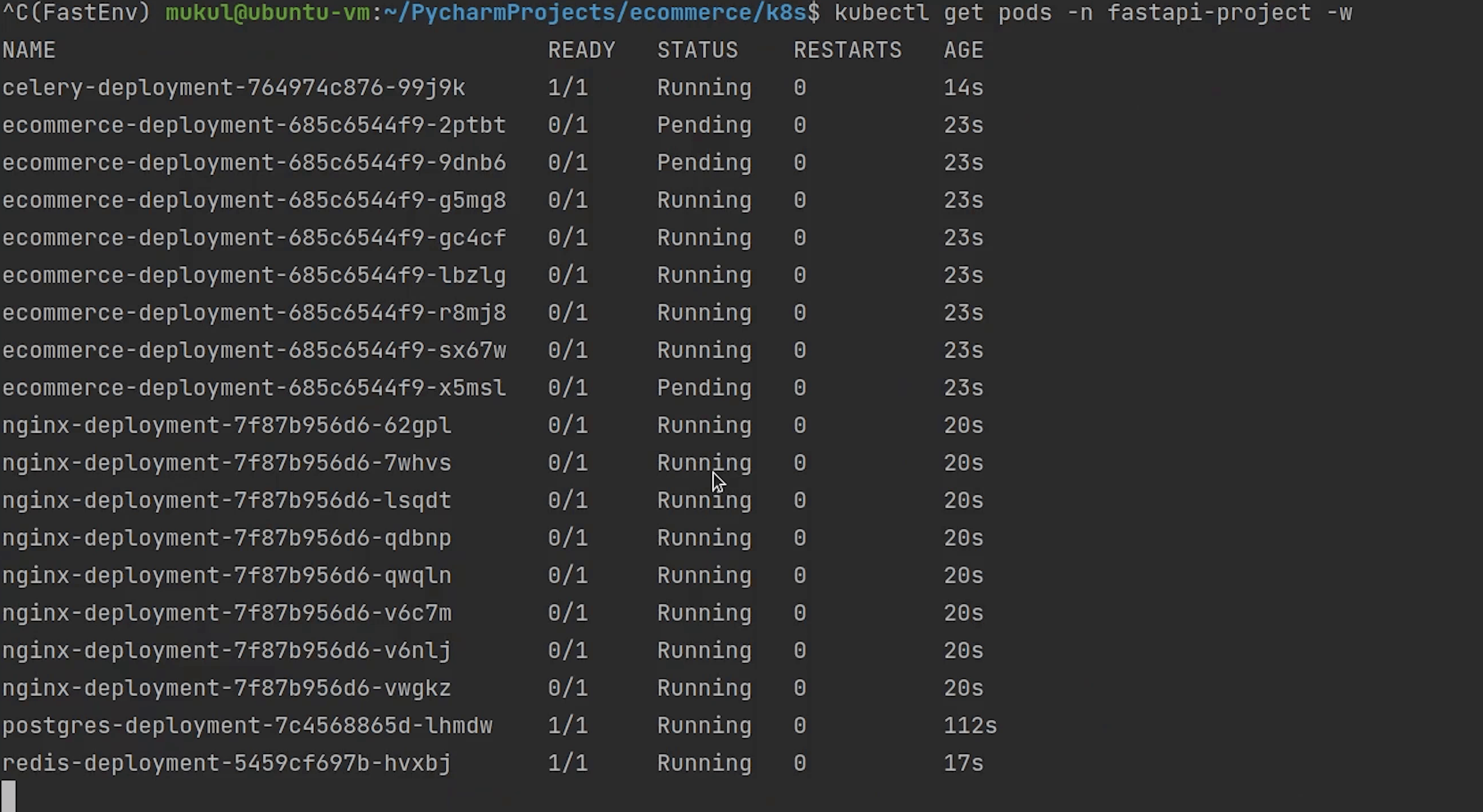This screenshot has width=1483, height=812.
Task: Click the nginx pod name ending in vwgkz
Action: click(227, 688)
